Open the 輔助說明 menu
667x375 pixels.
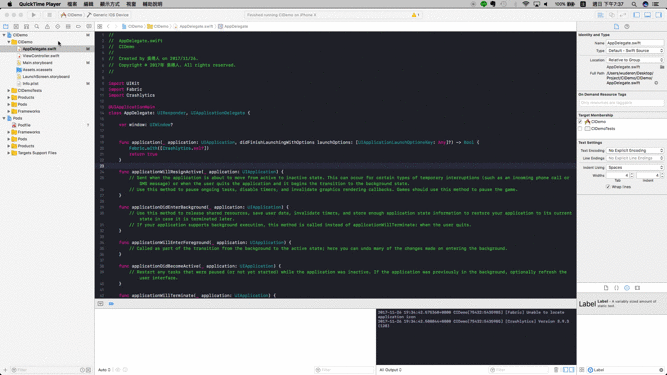click(x=152, y=4)
